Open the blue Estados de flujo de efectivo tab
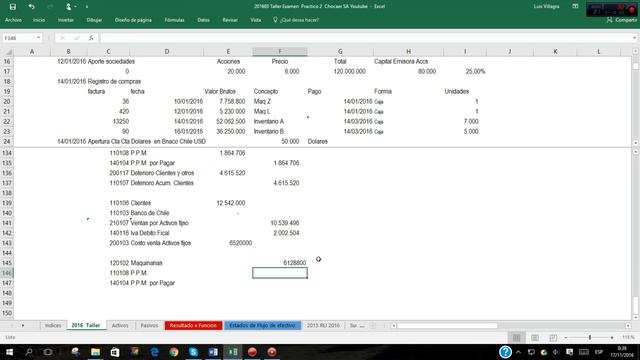The width and height of the screenshot is (640, 360). pyautogui.click(x=262, y=325)
